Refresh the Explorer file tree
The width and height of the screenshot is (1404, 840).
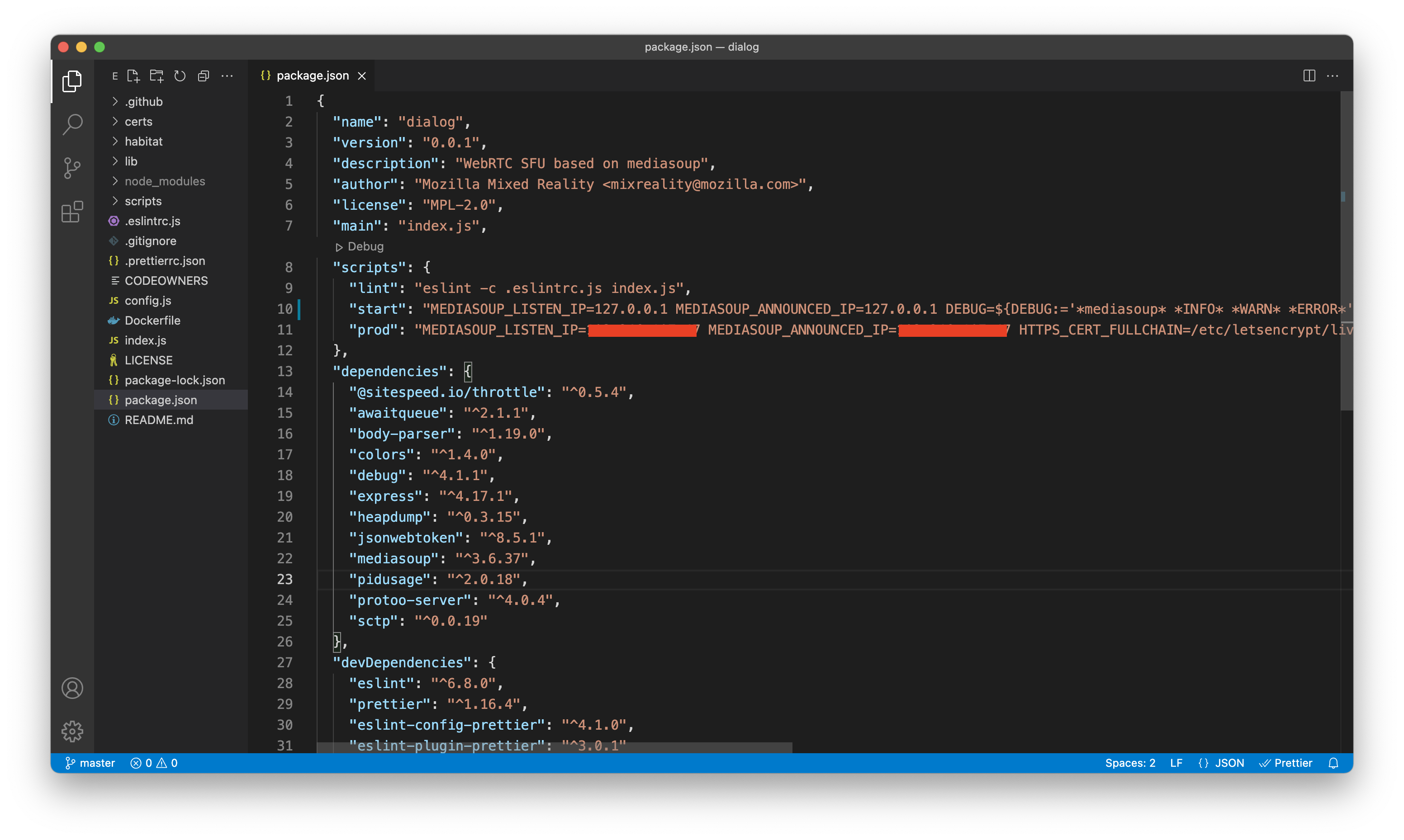tap(180, 76)
